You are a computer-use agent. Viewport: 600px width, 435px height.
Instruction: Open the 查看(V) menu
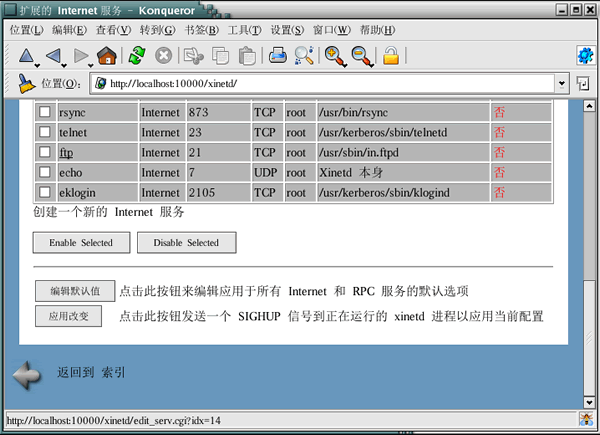[113, 30]
